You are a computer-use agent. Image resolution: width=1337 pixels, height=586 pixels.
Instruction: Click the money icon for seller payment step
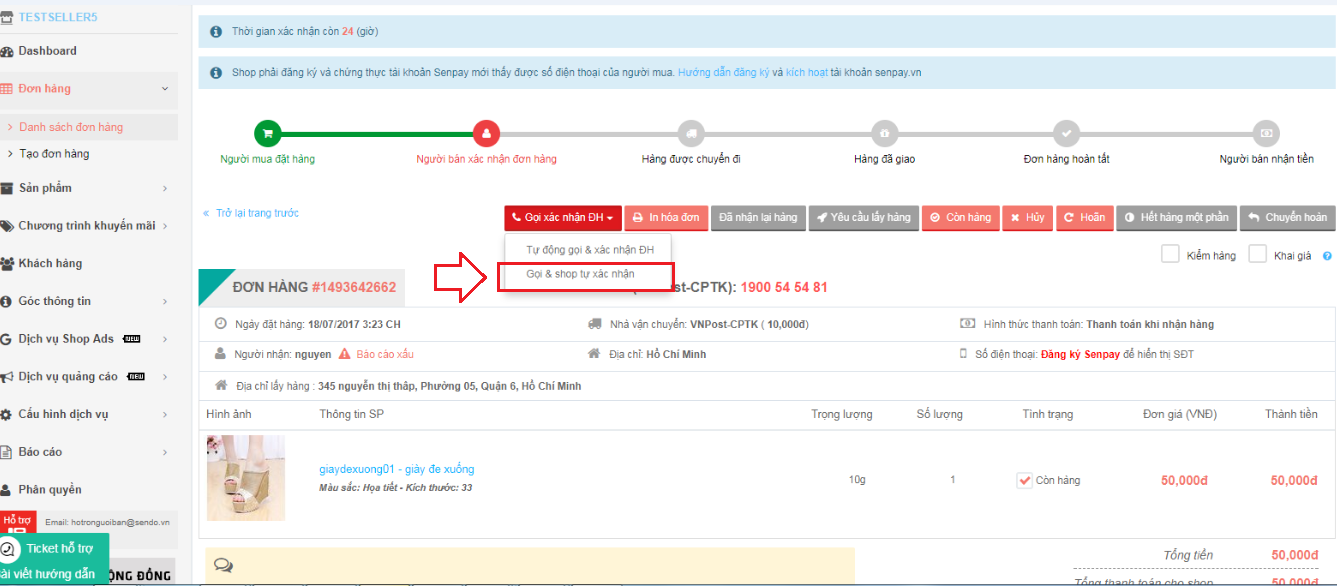(1266, 133)
